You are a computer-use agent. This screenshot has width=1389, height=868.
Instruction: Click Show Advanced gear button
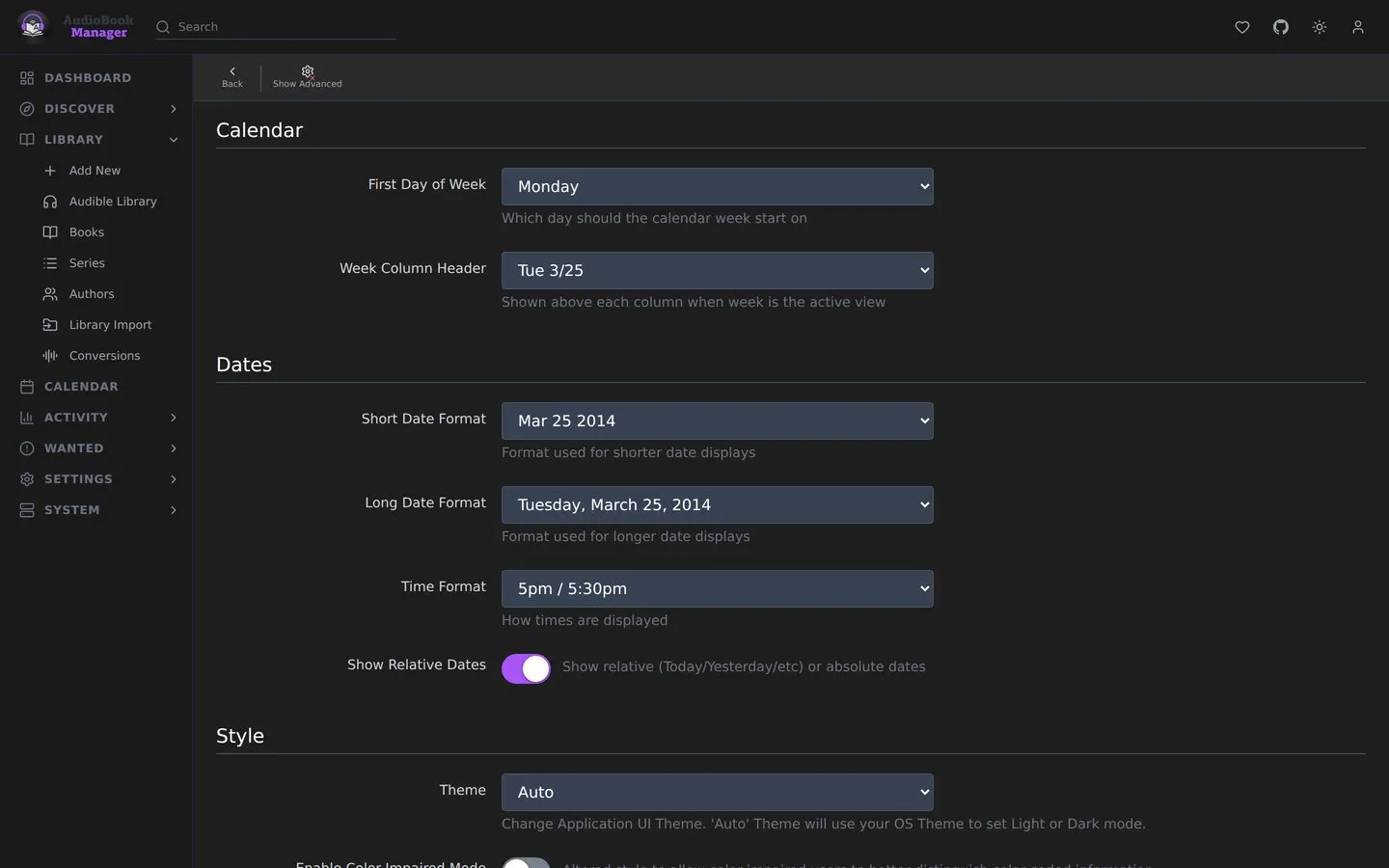pos(308,77)
